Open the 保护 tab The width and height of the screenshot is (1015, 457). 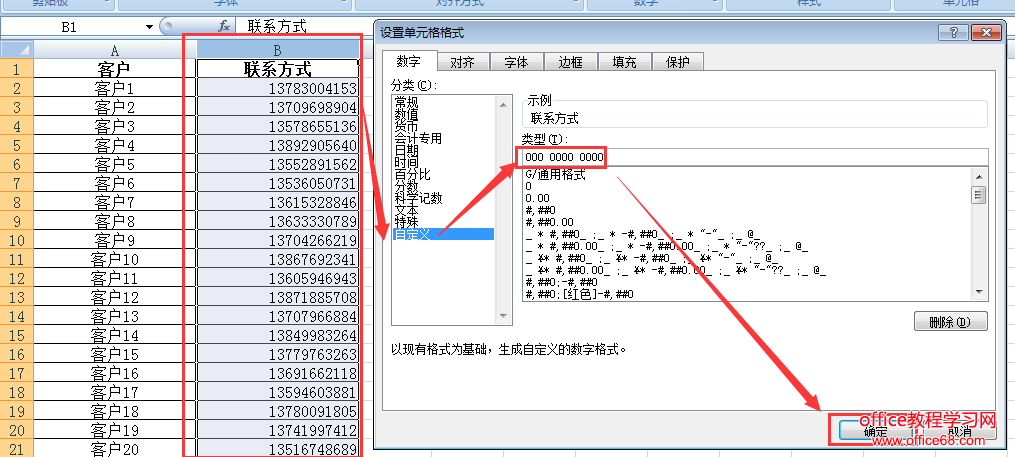(x=678, y=62)
